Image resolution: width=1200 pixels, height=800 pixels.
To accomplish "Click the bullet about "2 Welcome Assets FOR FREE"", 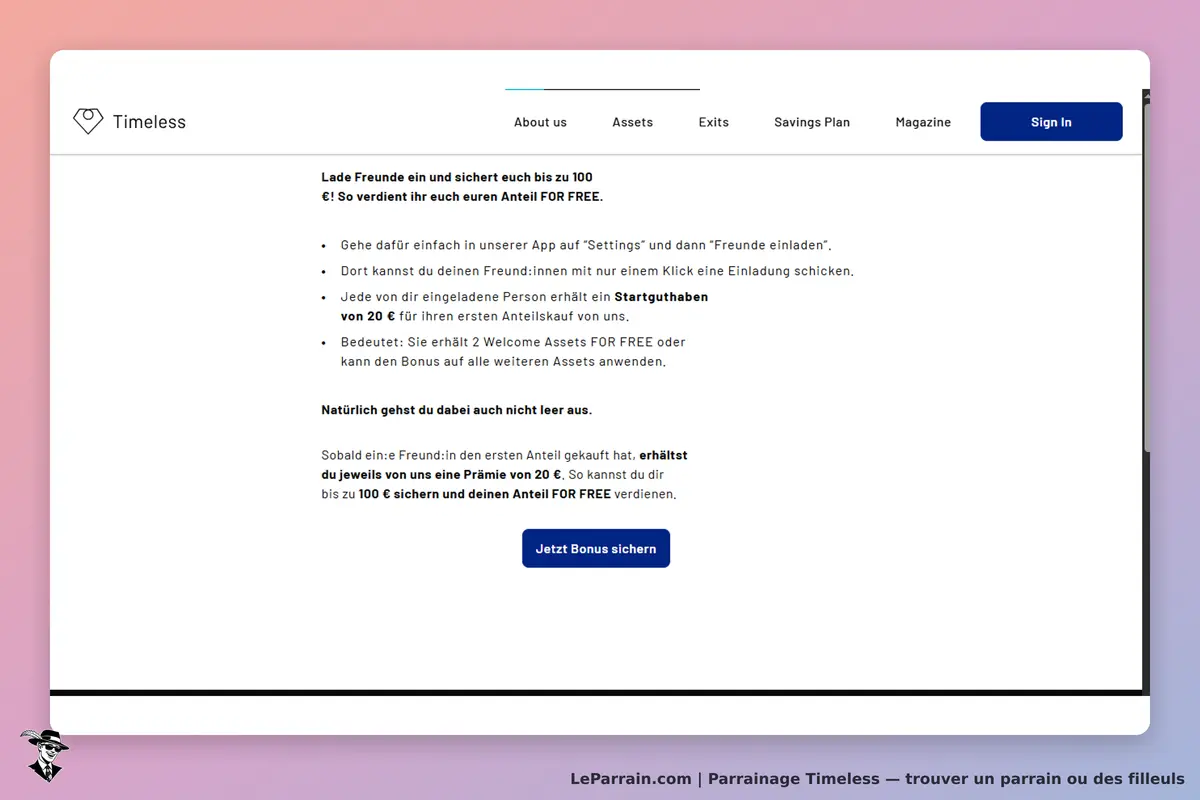I will tap(513, 352).
